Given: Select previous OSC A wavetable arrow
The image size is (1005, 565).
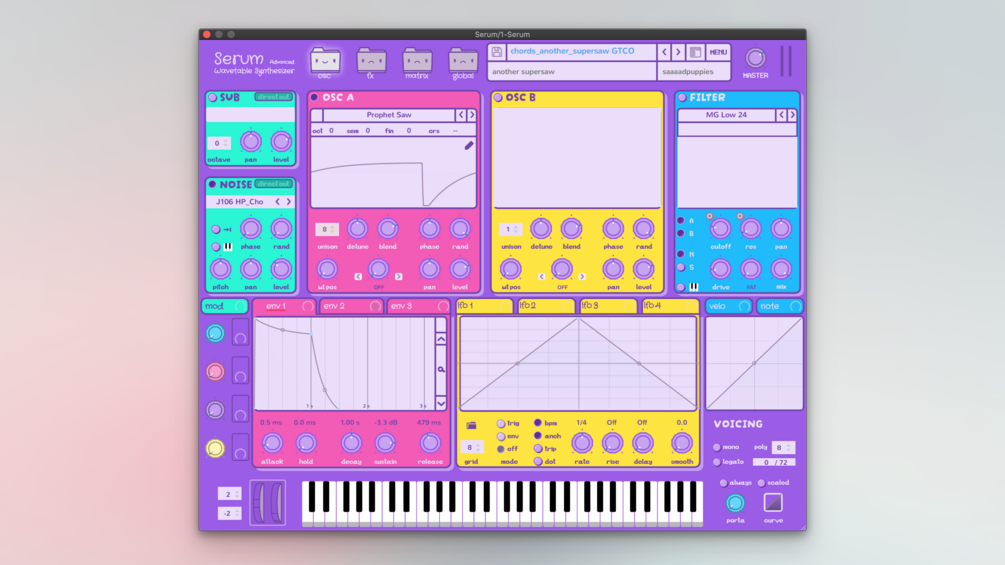Looking at the screenshot, I should [461, 115].
